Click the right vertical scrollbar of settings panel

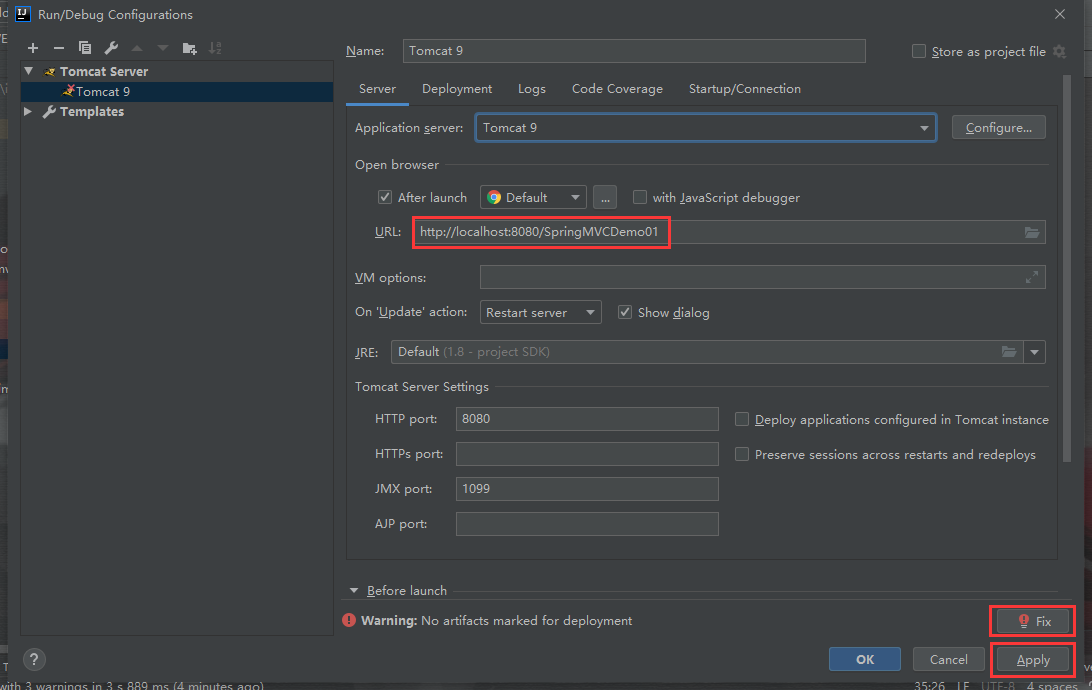pyautogui.click(x=1066, y=268)
